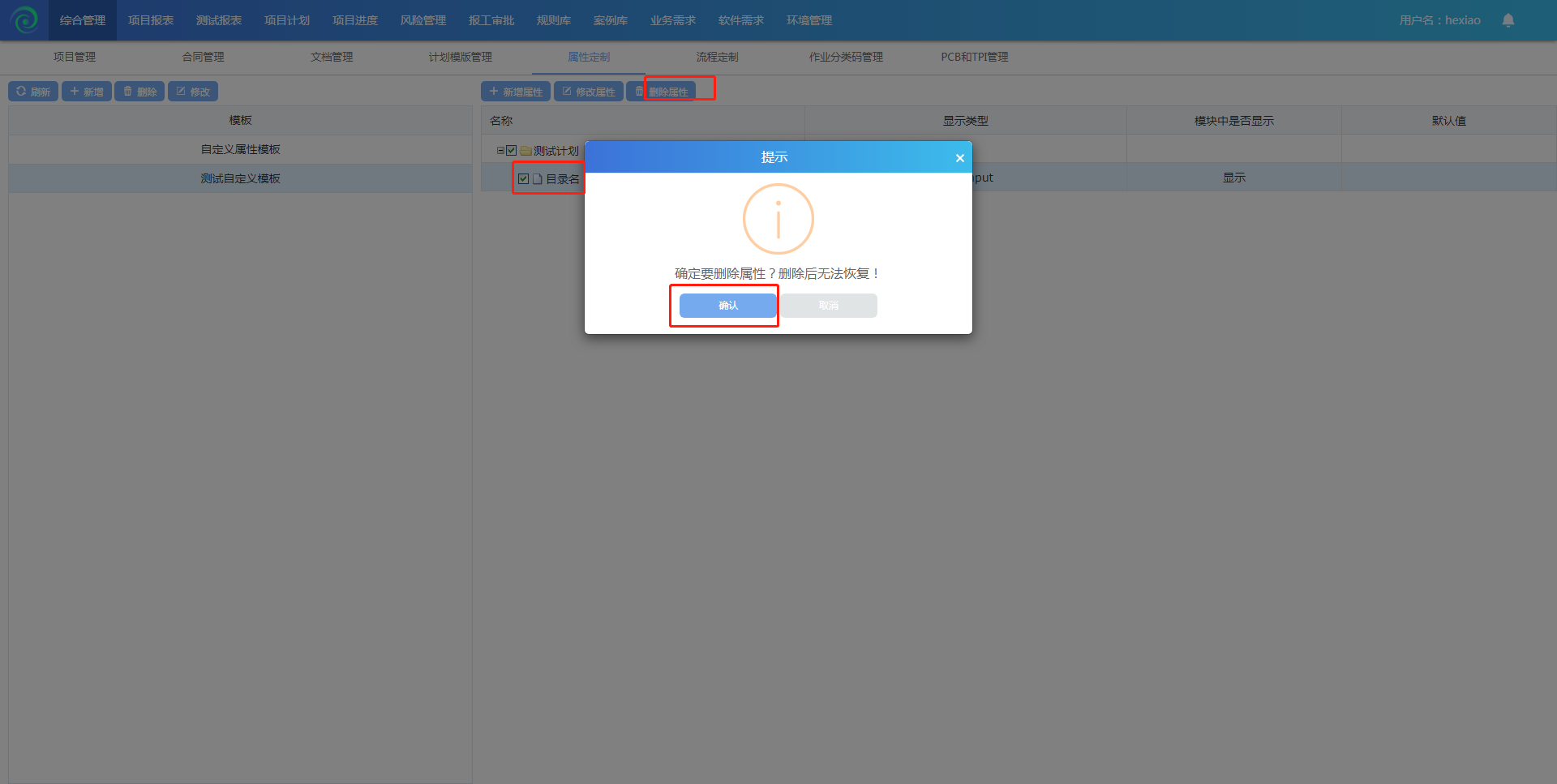Switch to the 合同管理 tab
1557x784 pixels.
click(x=204, y=57)
